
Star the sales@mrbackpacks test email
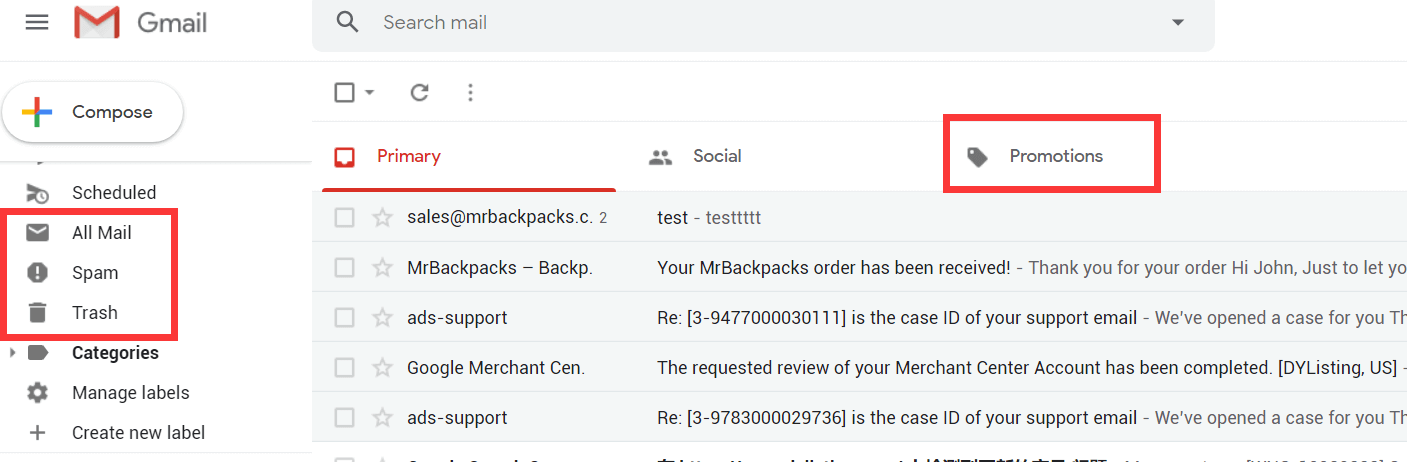pyautogui.click(x=381, y=217)
